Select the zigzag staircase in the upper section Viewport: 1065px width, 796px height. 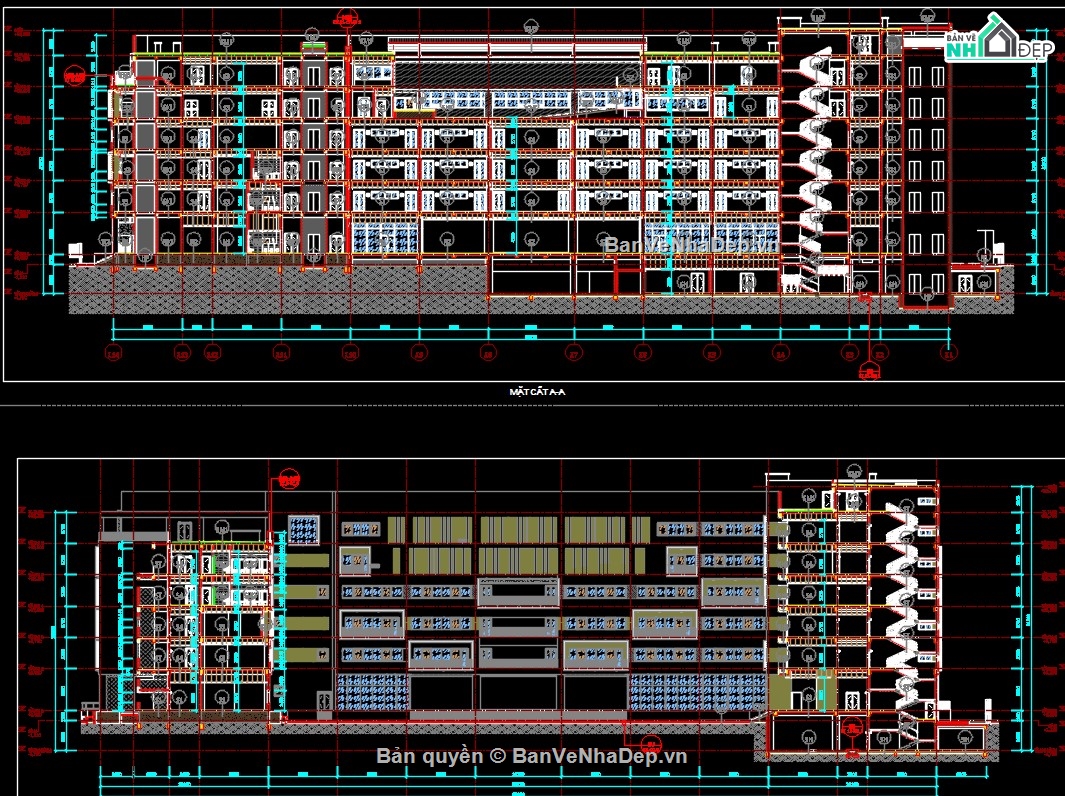(817, 160)
